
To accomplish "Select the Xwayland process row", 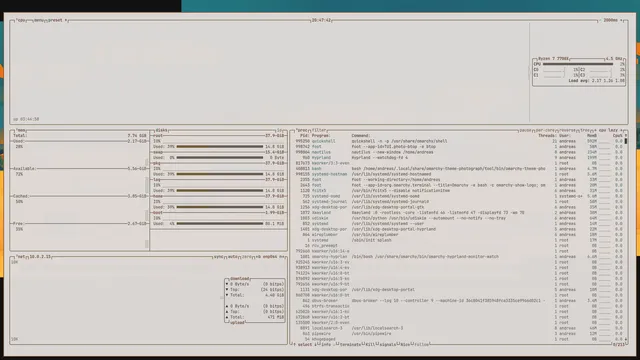I will [x=459, y=213].
